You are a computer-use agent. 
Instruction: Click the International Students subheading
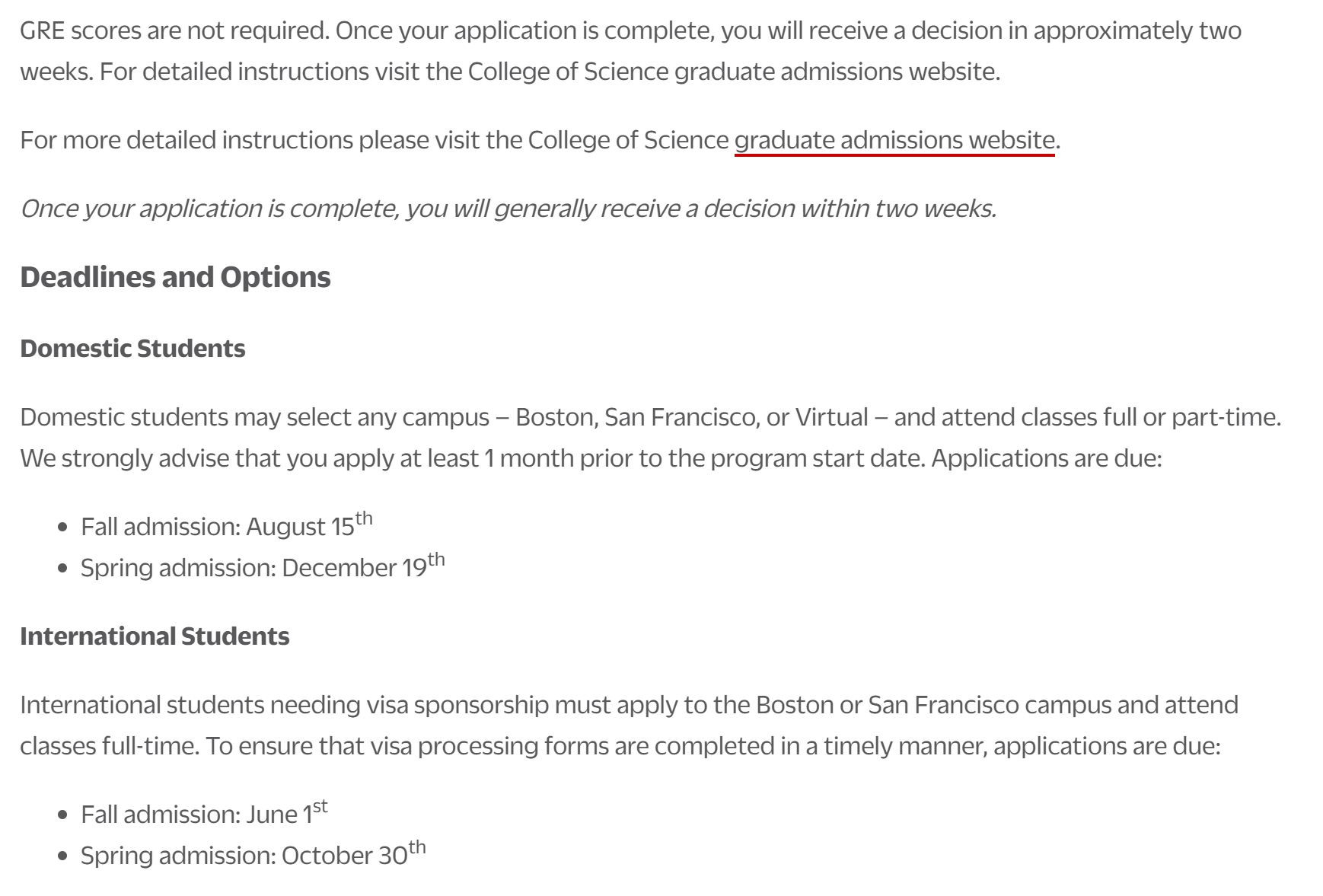point(155,636)
